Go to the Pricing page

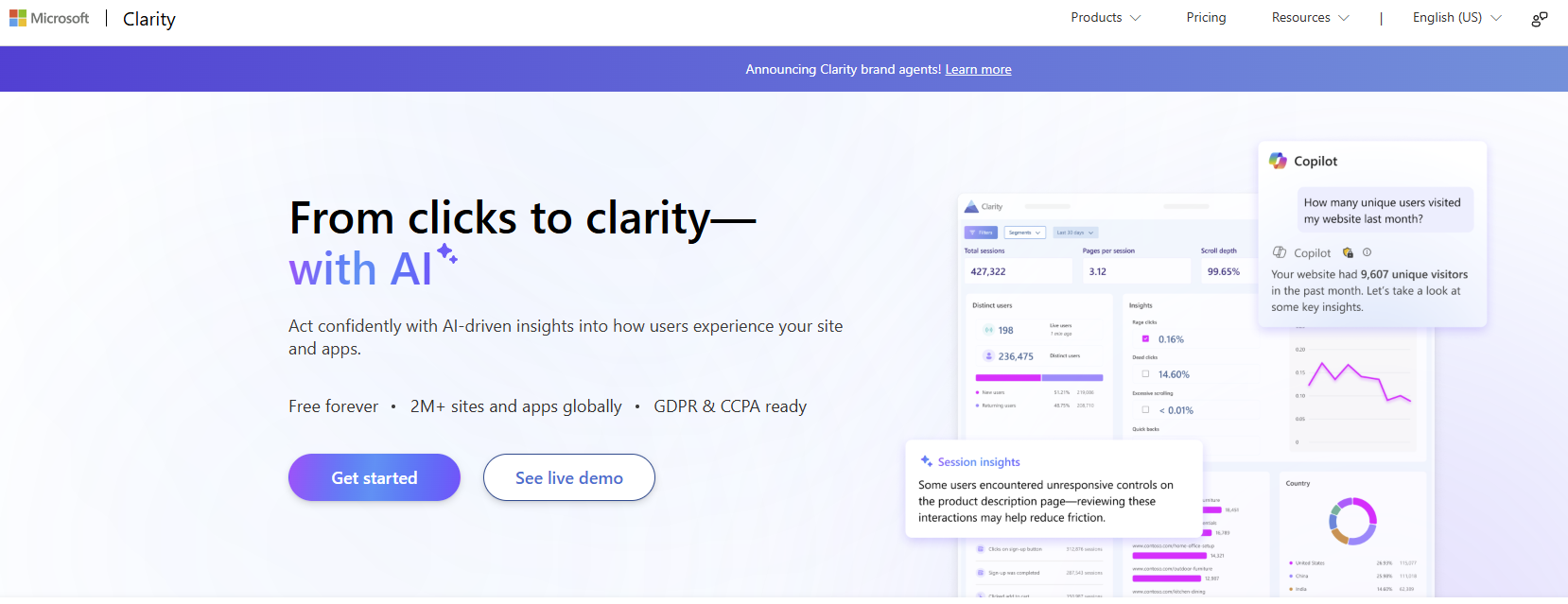pos(1206,18)
